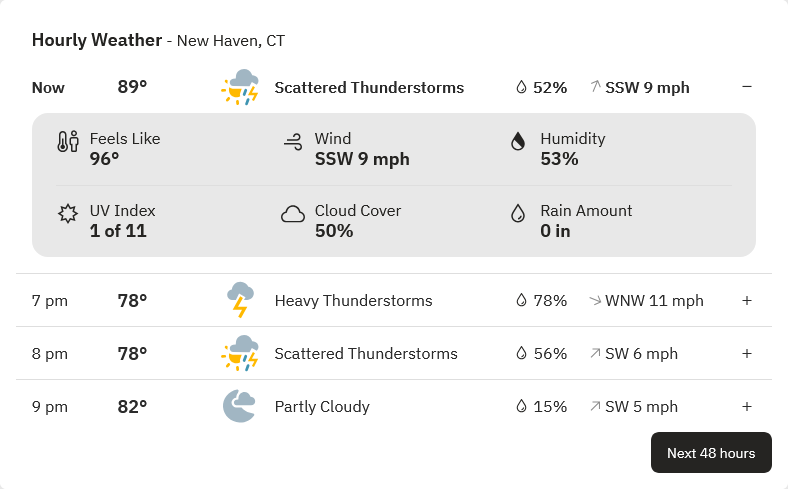Click the UV Index sun icon
The width and height of the screenshot is (788, 489).
68,214
